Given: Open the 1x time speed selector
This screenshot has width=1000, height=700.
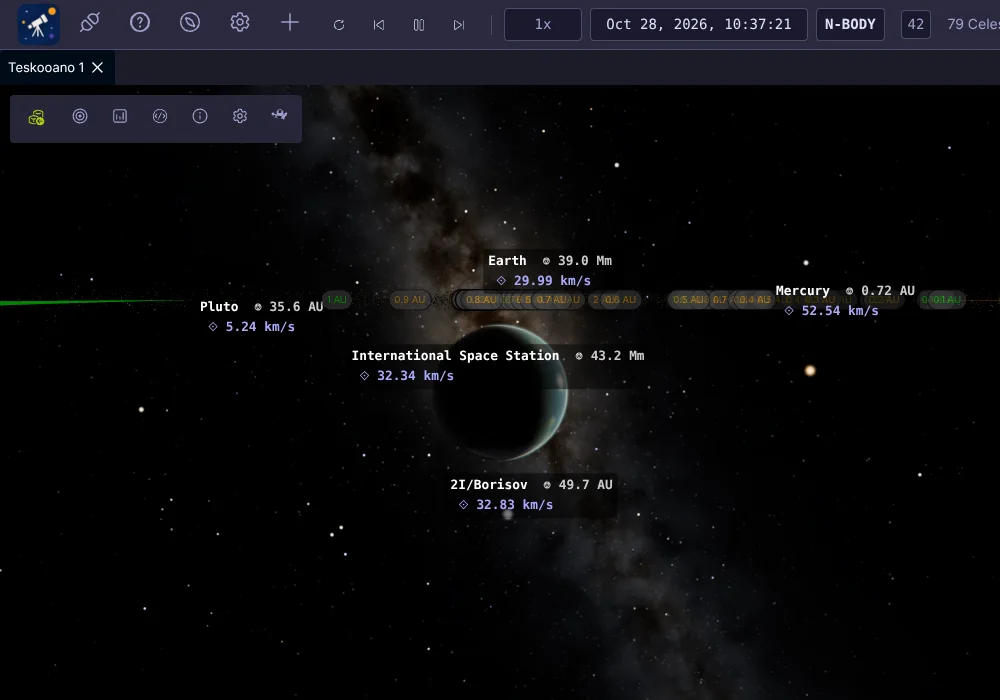Looking at the screenshot, I should pyautogui.click(x=543, y=24).
